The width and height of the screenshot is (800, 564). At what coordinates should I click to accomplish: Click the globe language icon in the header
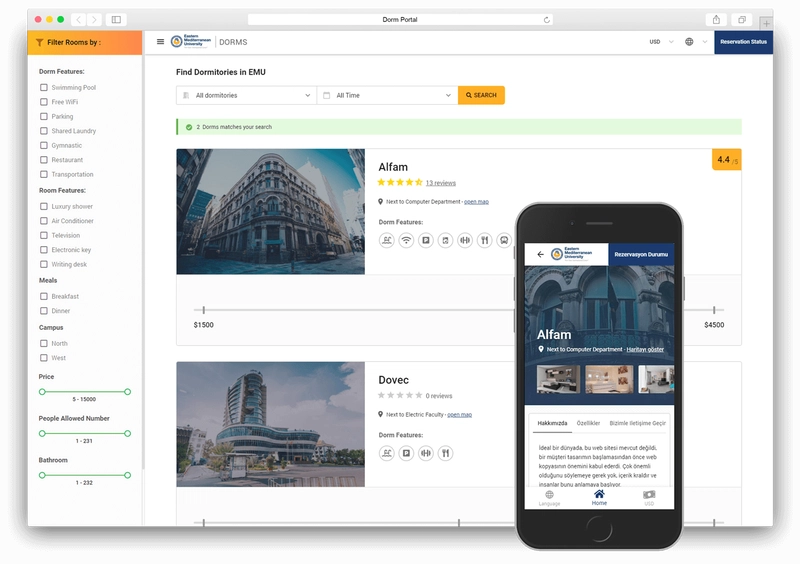tap(689, 42)
